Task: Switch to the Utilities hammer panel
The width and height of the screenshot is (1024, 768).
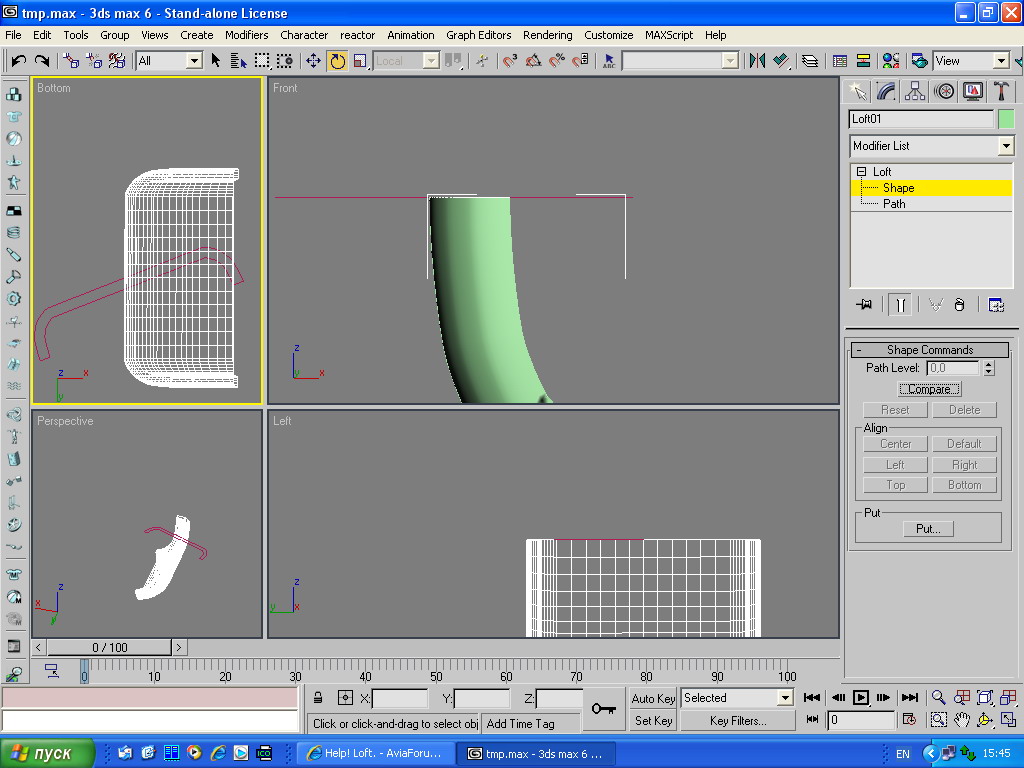Action: coord(1001,91)
